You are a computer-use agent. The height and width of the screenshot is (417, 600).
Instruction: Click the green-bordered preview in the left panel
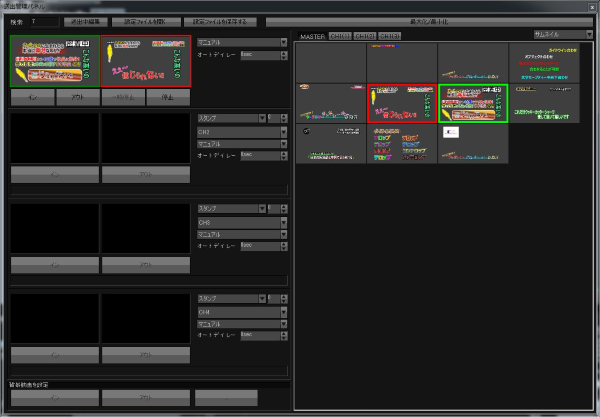[x=55, y=61]
